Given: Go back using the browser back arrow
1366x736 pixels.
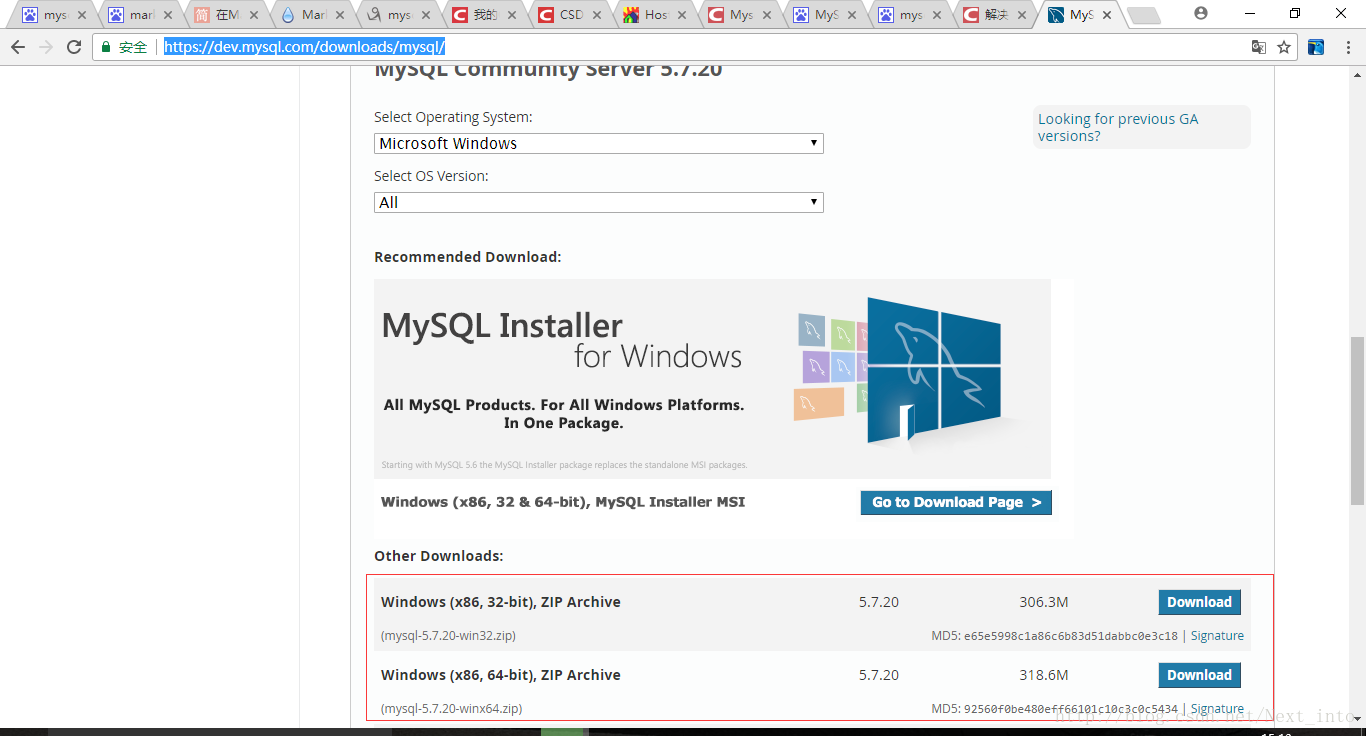Looking at the screenshot, I should (x=18, y=47).
